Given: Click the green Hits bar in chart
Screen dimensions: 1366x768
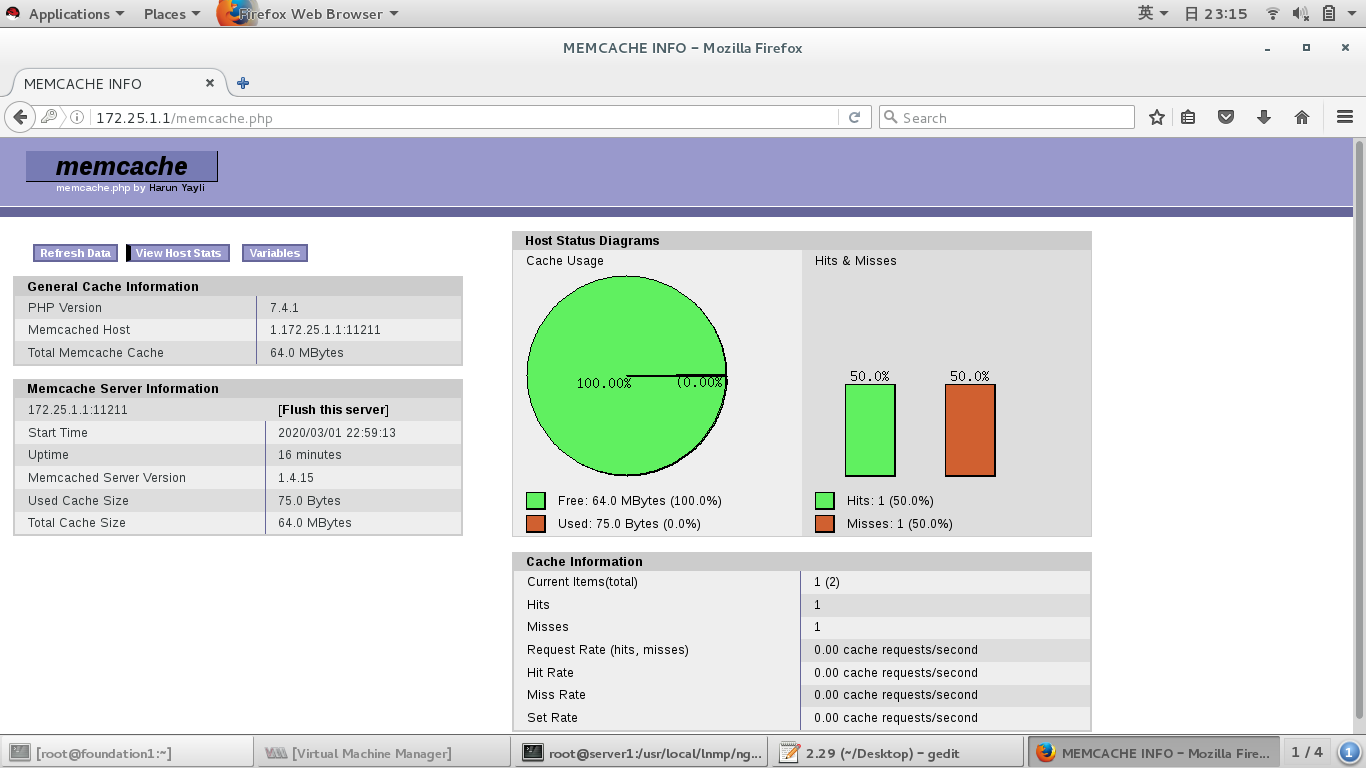Looking at the screenshot, I should tap(870, 431).
